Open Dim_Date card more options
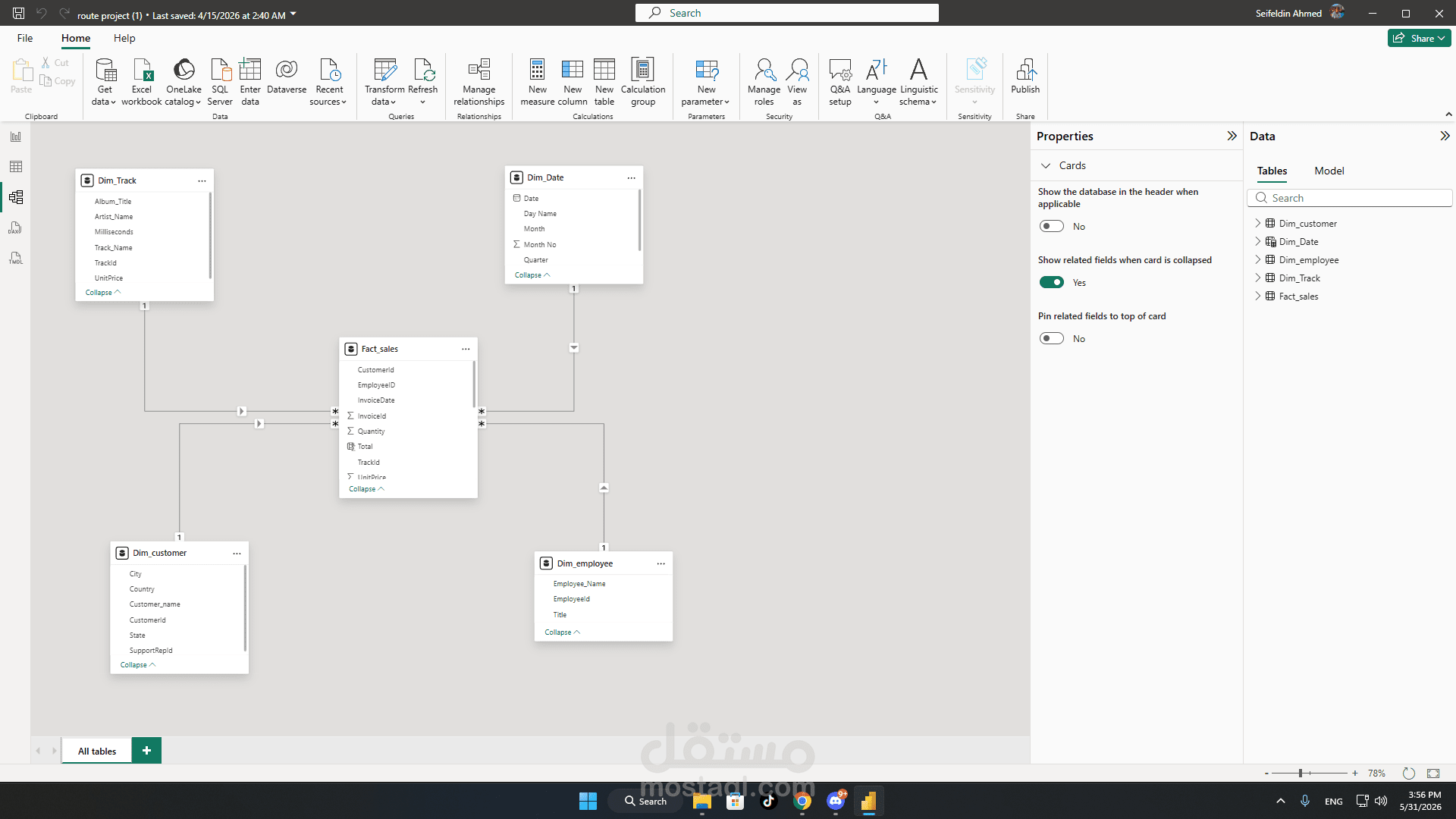This screenshot has width=1456, height=819. click(x=631, y=177)
